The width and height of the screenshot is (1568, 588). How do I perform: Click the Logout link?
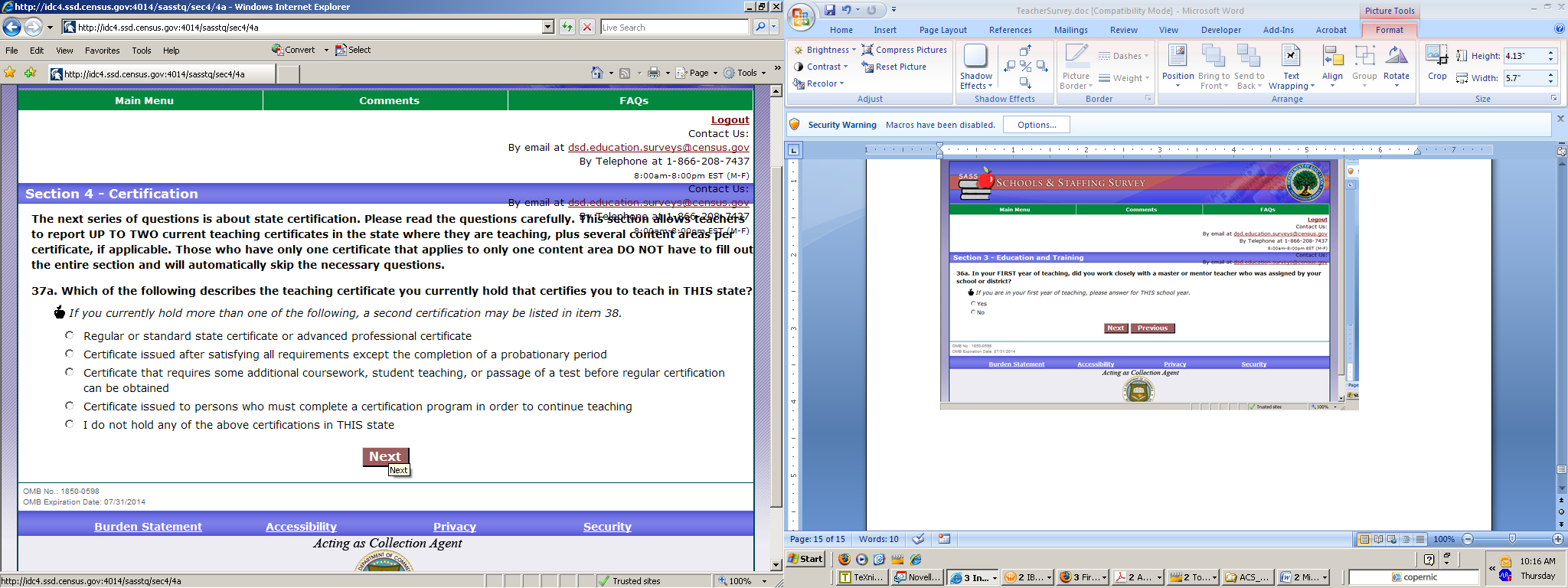730,120
